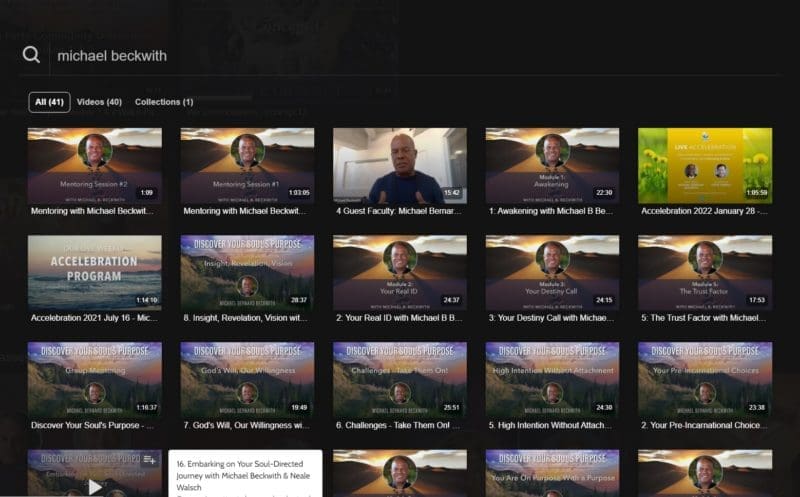
Task: Open Module 2 Your Real ID thumbnail
Action: pyautogui.click(x=399, y=272)
